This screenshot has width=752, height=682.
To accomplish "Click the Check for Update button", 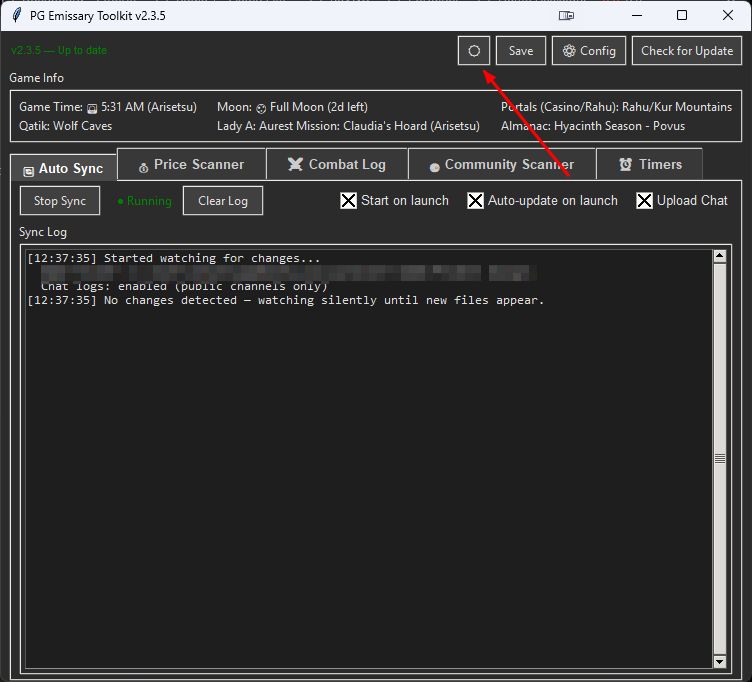I will [x=686, y=51].
